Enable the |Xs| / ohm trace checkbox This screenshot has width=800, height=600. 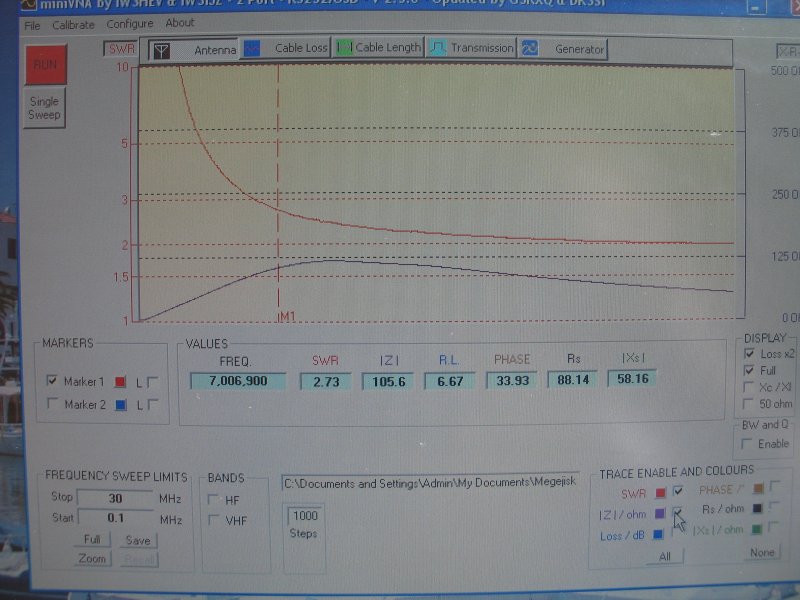[x=773, y=526]
